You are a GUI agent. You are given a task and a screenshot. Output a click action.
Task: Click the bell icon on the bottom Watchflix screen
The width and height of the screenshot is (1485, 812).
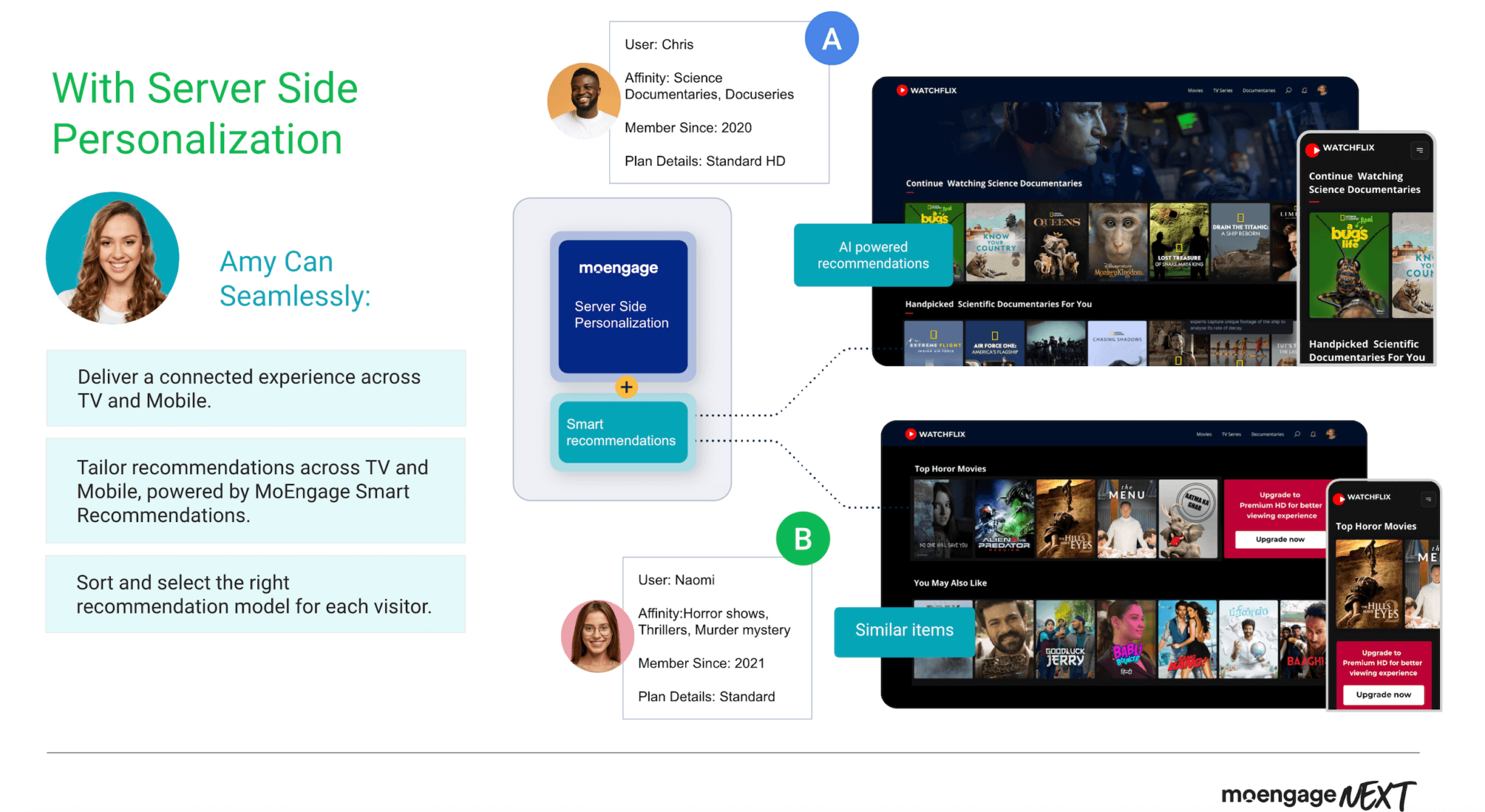click(x=1313, y=434)
